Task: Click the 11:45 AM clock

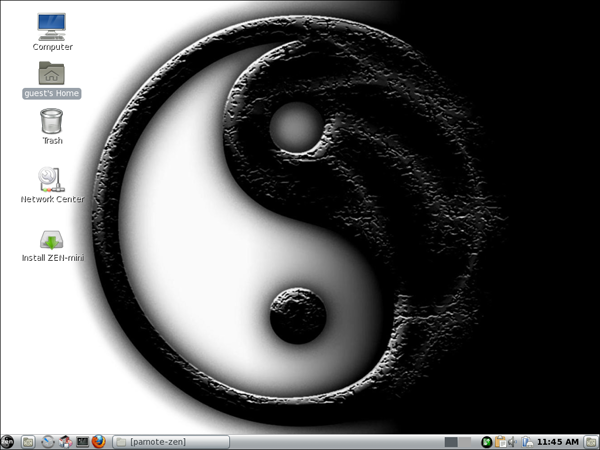Action: (x=558, y=441)
